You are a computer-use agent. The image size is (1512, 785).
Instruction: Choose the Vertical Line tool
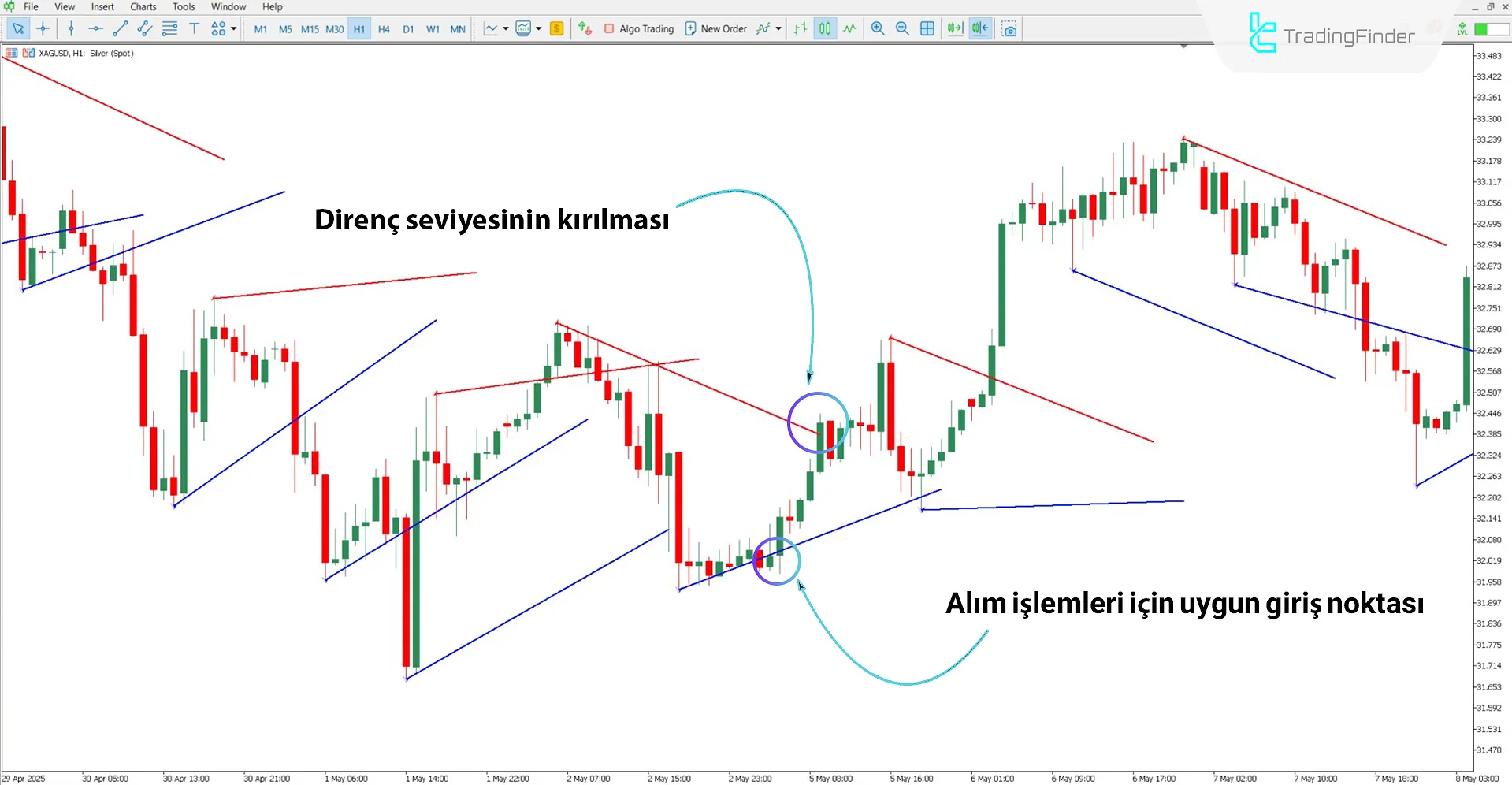(71, 29)
